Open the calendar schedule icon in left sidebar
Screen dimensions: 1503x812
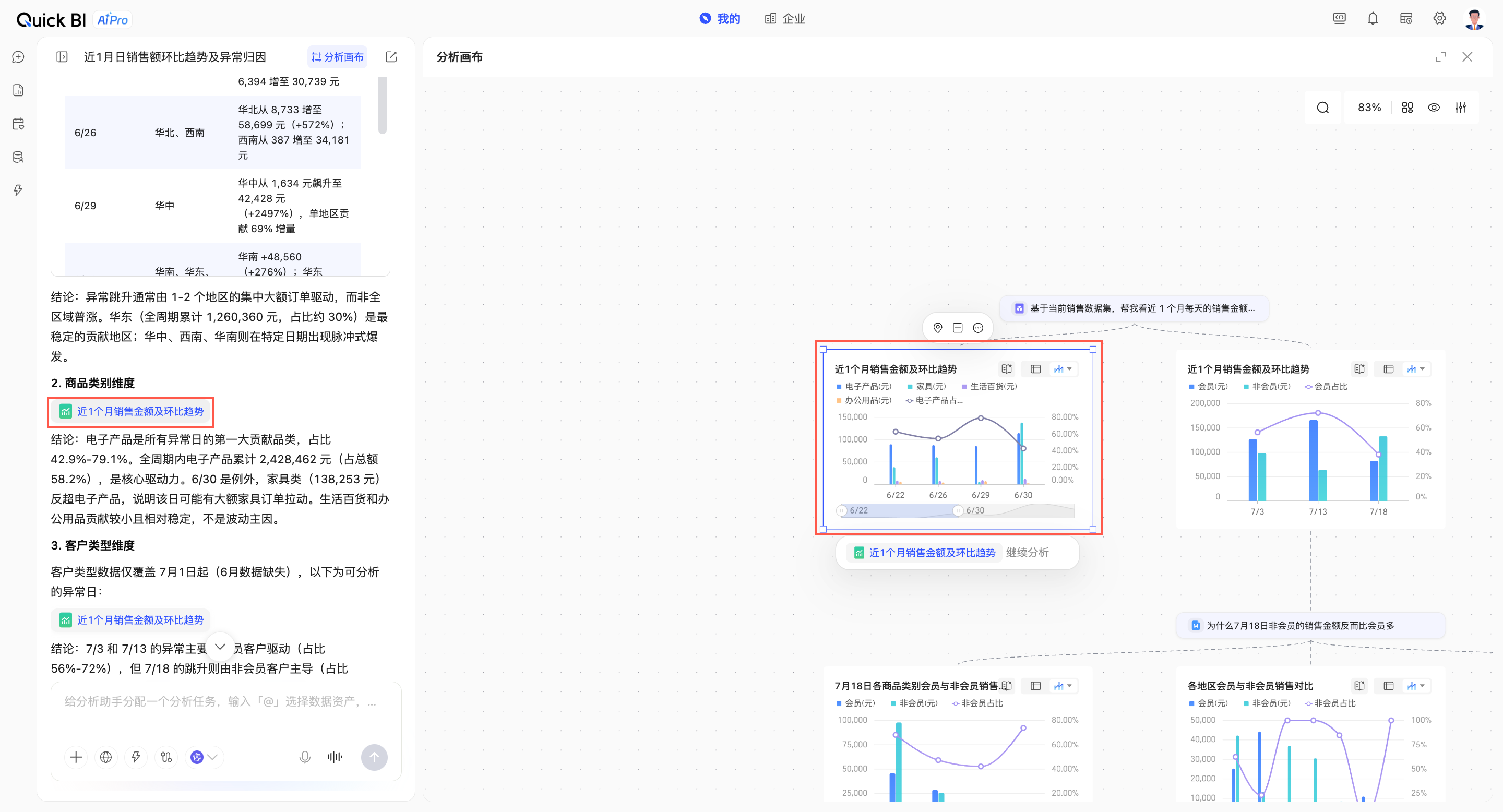tap(18, 124)
